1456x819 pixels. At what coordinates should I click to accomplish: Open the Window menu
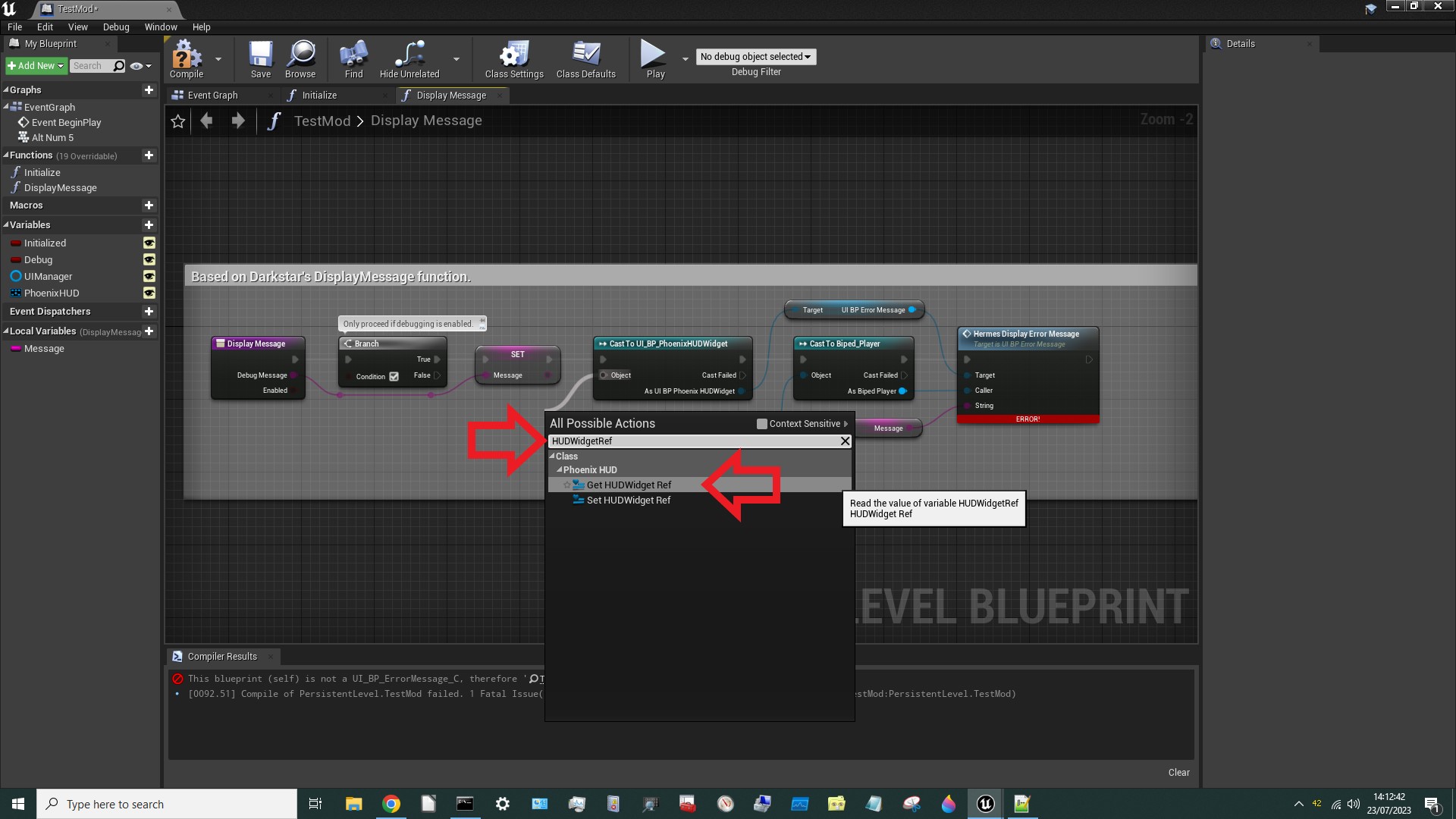point(161,27)
